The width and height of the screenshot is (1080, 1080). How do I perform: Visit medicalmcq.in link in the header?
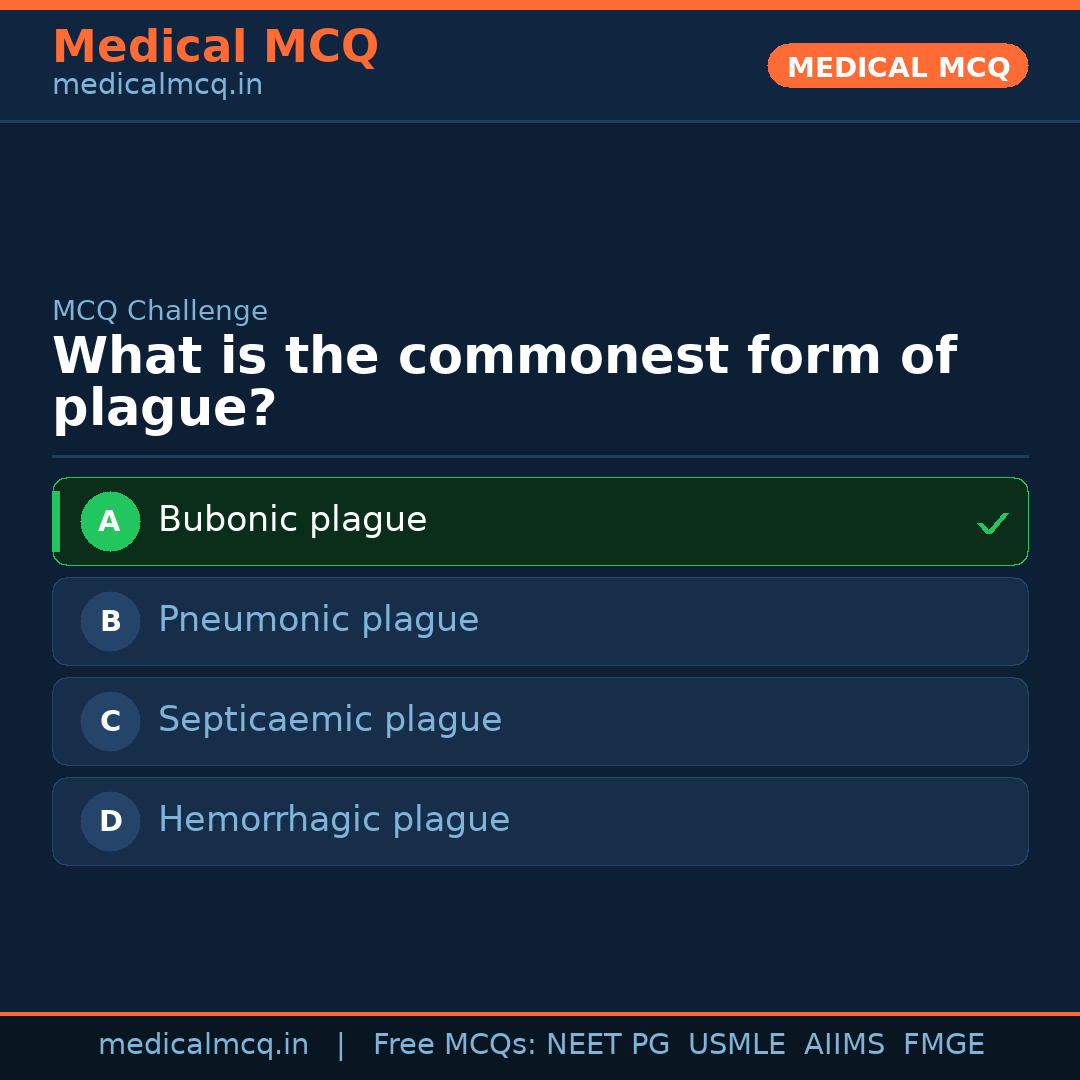point(156,84)
